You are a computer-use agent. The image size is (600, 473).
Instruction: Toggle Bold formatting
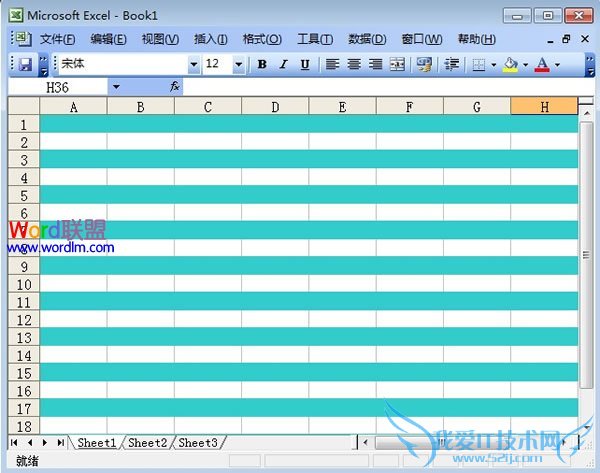262,64
